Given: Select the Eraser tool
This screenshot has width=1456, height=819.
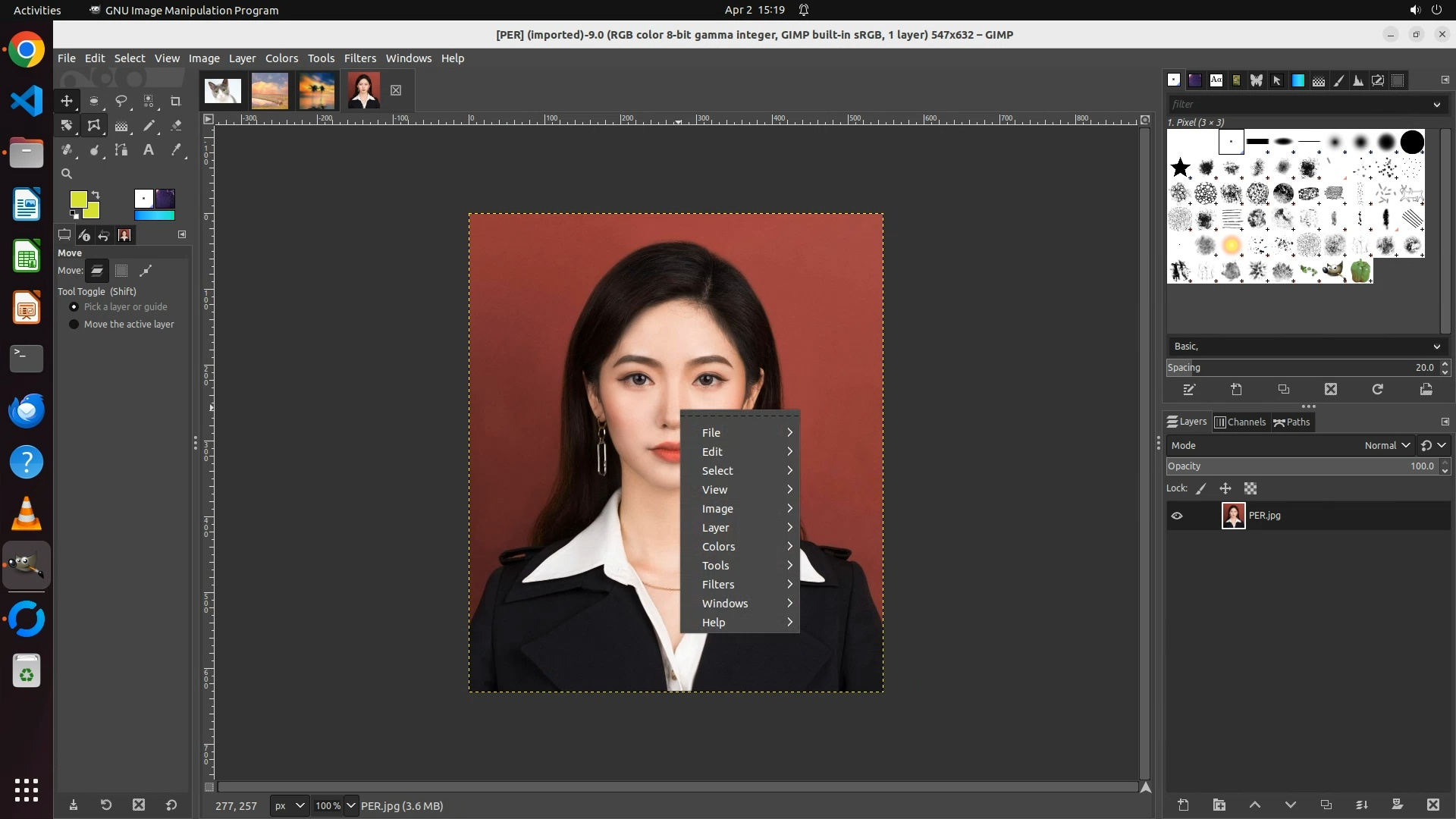Looking at the screenshot, I should pos(176,126).
